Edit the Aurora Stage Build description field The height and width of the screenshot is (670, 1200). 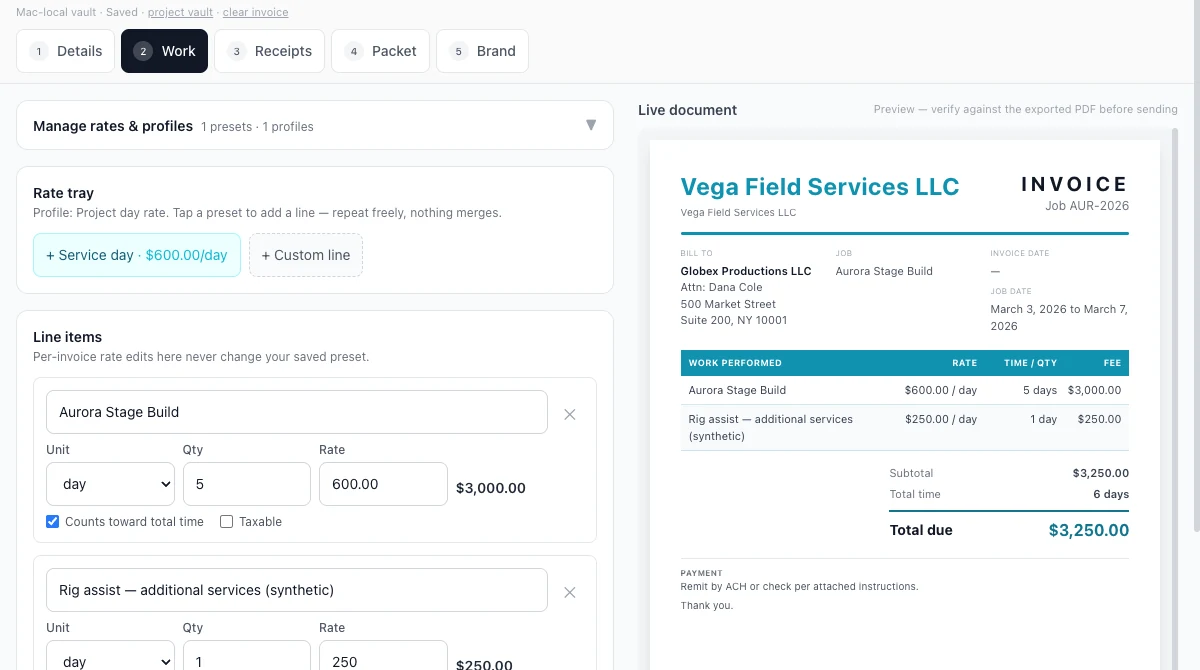[297, 412]
